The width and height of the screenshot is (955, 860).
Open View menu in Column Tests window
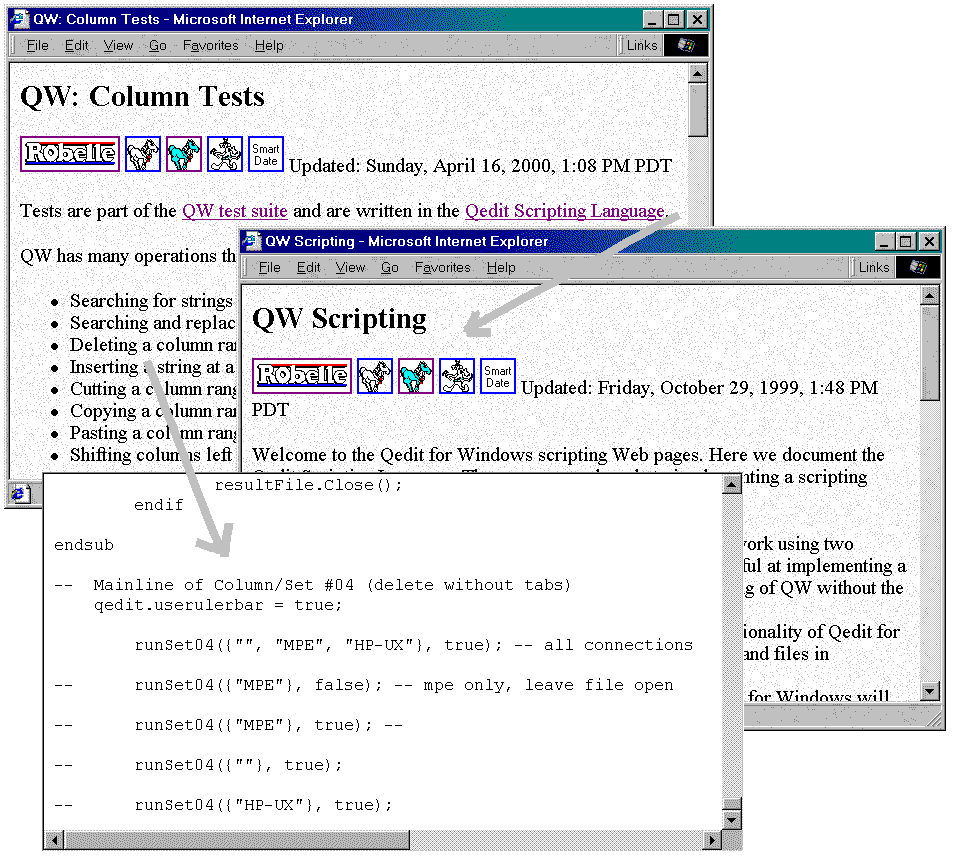click(x=118, y=46)
